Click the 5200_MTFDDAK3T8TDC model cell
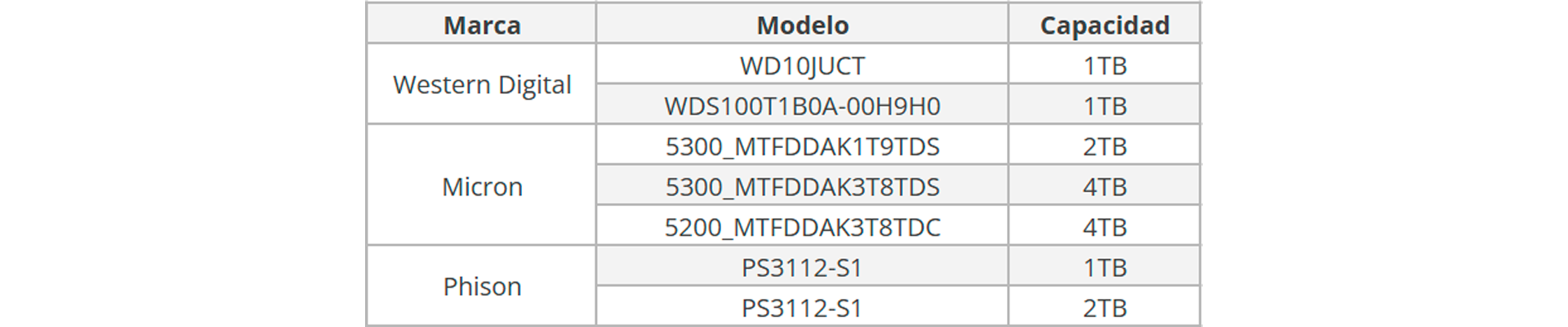This screenshot has height=327, width=1568. tap(802, 227)
